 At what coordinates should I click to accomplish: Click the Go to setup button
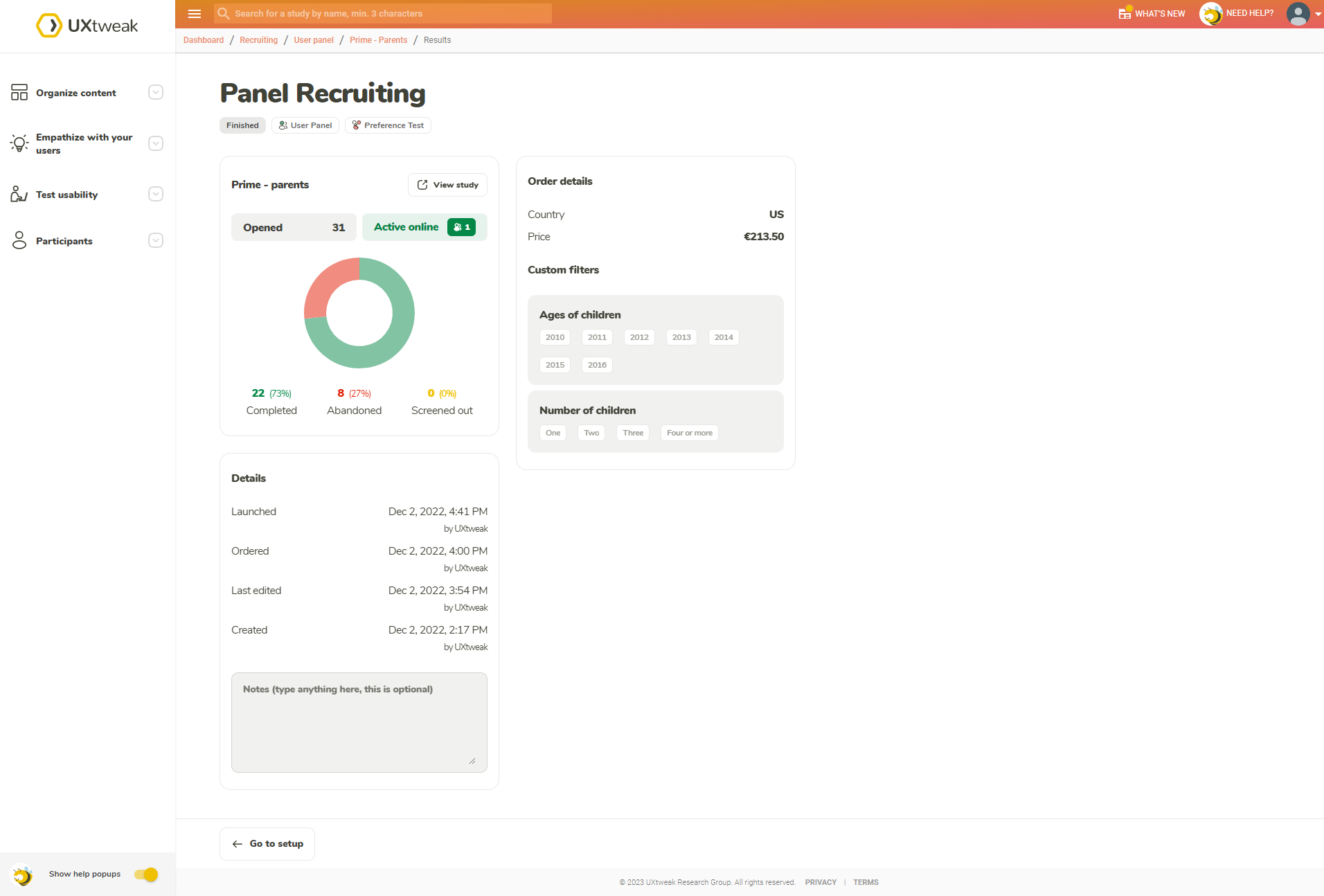(x=267, y=844)
